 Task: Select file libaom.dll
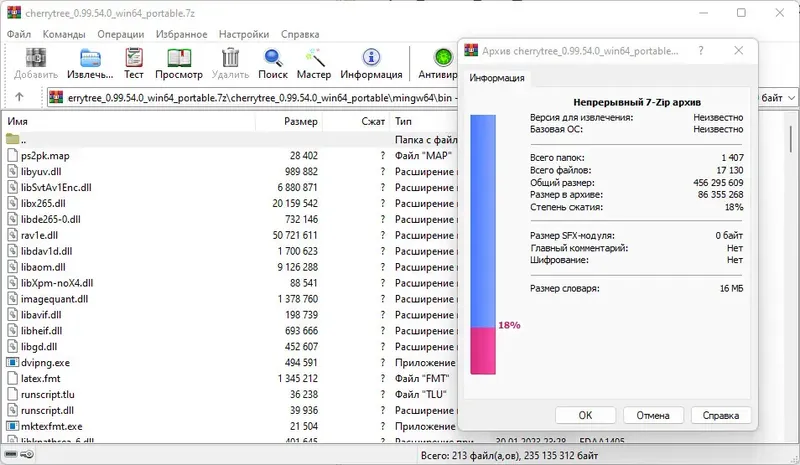pos(43,267)
